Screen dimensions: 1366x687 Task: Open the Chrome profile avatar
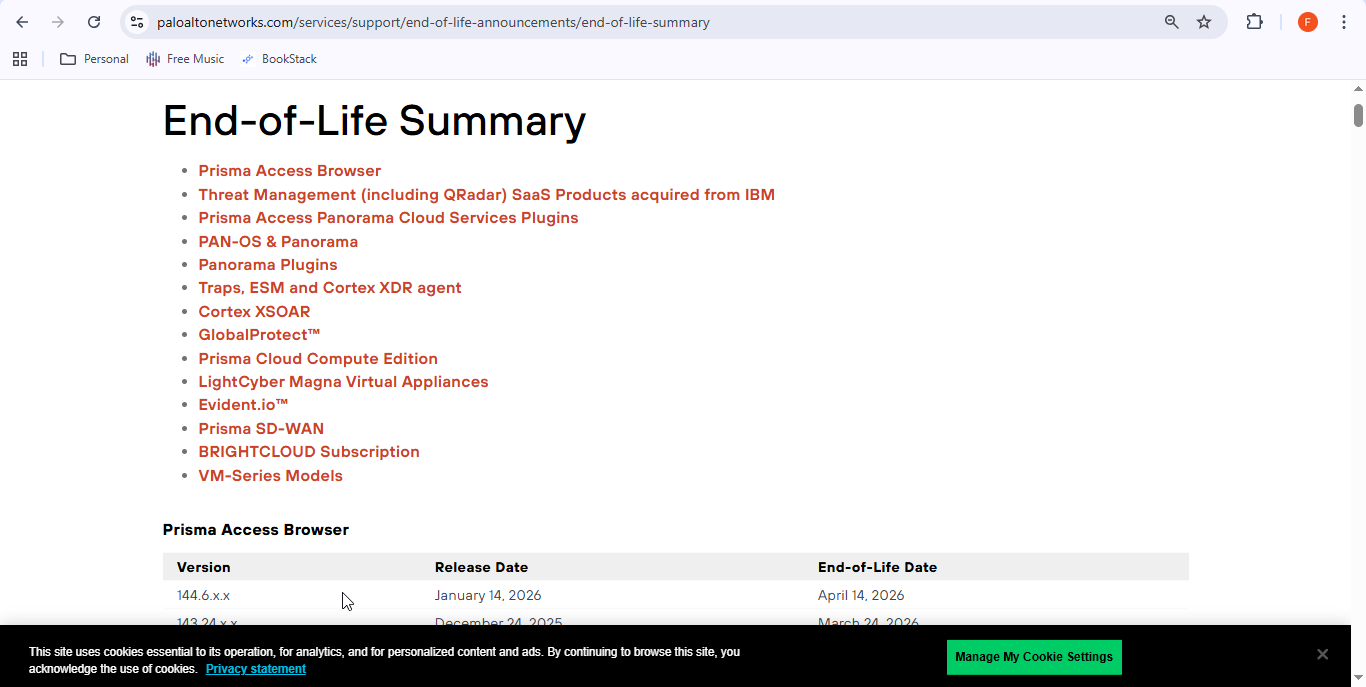pos(1307,22)
